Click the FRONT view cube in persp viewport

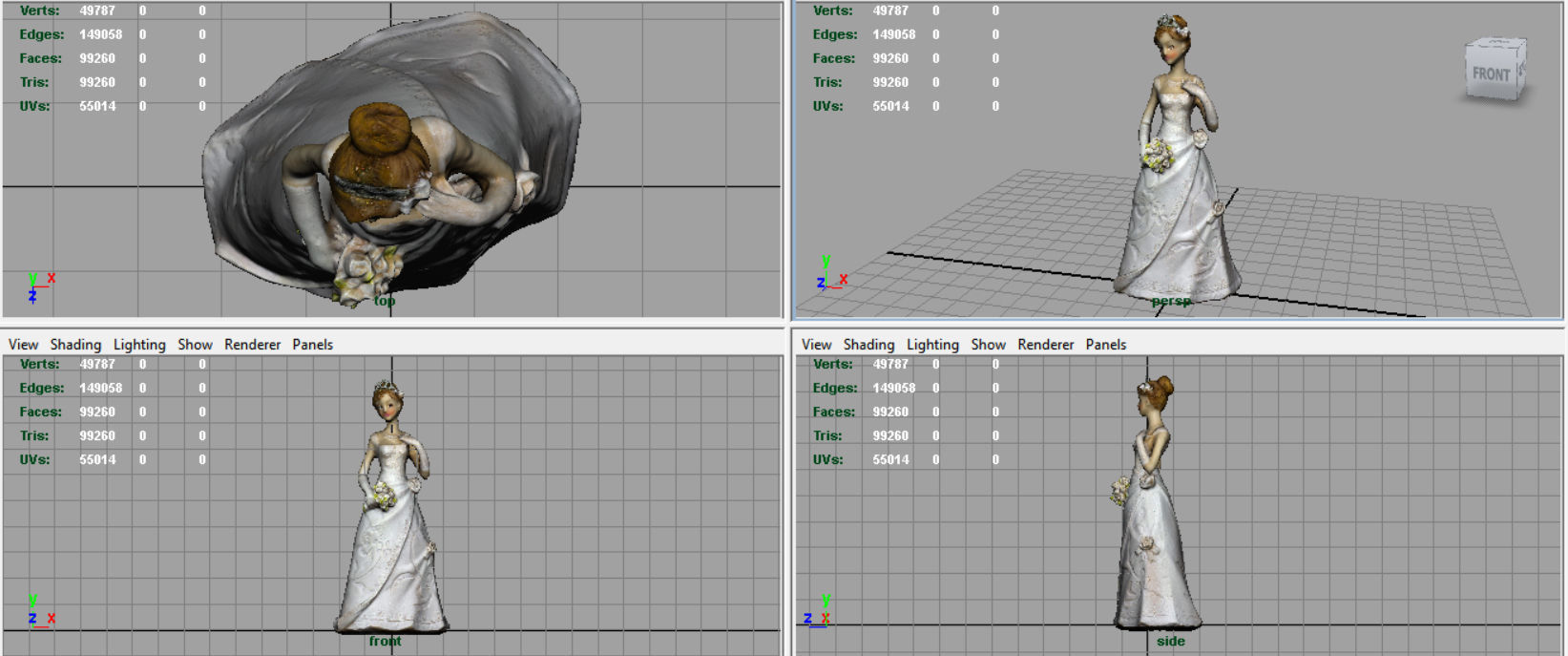tap(1495, 69)
